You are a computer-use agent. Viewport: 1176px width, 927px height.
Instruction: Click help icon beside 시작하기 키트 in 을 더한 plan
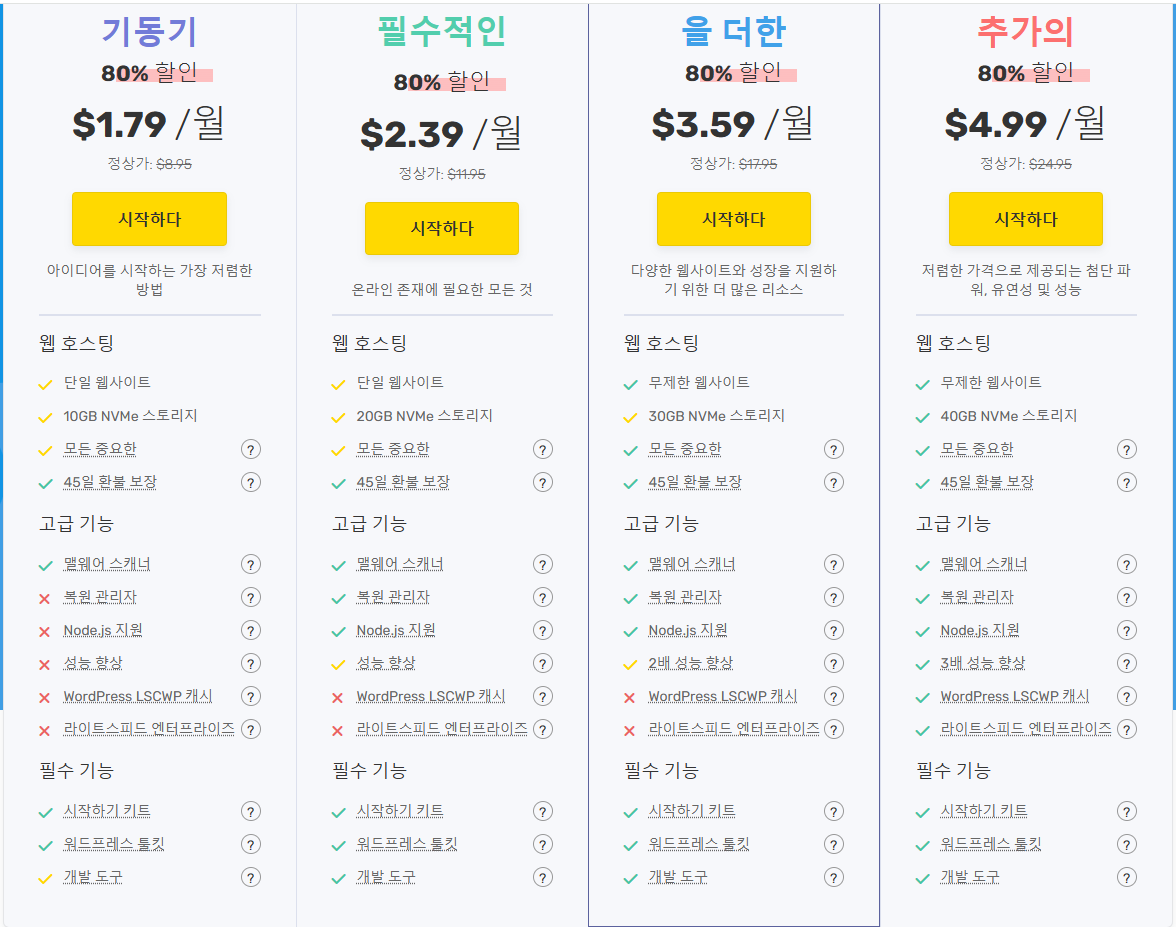[x=834, y=812]
